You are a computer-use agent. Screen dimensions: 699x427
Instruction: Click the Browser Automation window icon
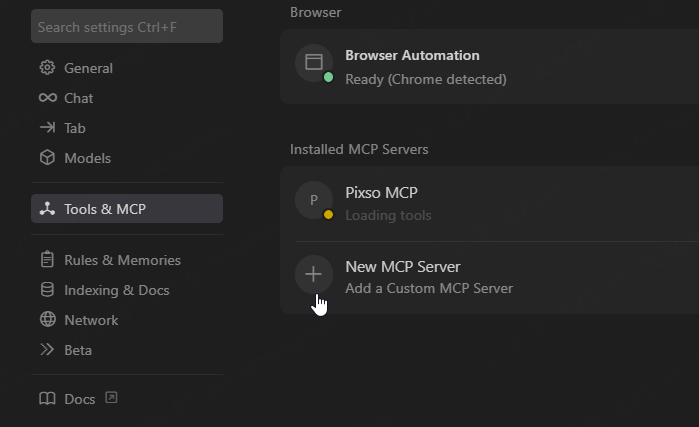313,62
